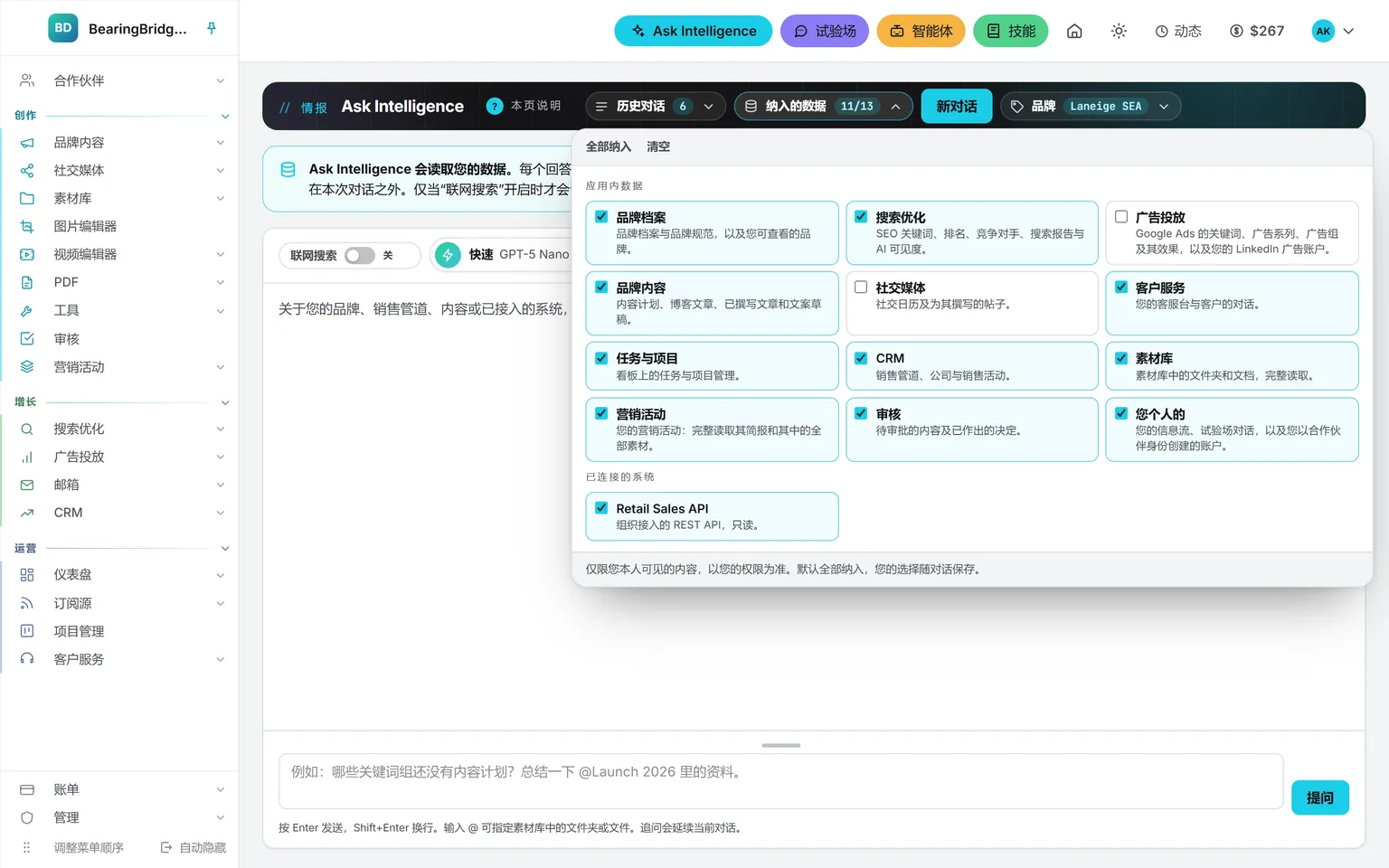The width and height of the screenshot is (1389, 868).
Task: Open the 历史对话 dropdown
Action: coord(656,107)
